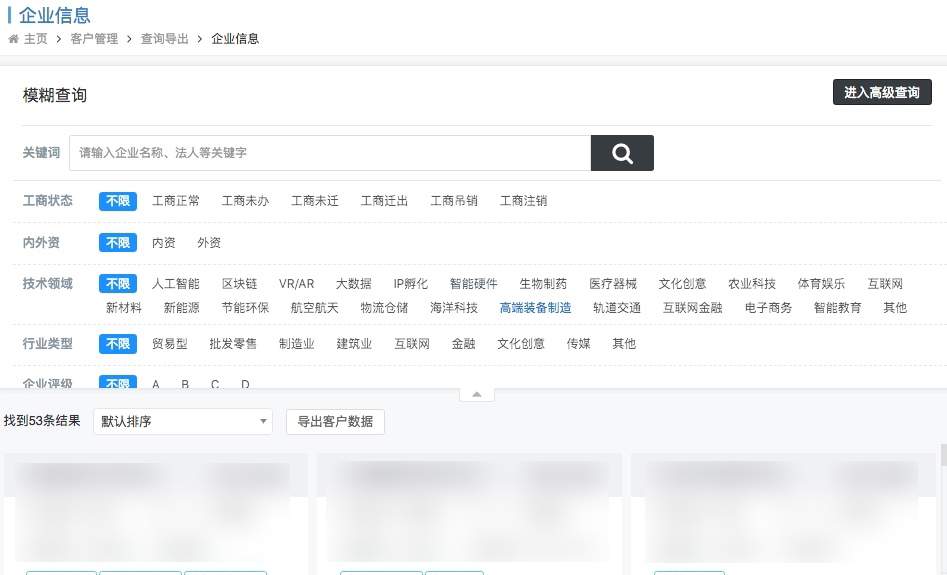
Task: Click the home icon in breadcrumb
Action: 13,39
